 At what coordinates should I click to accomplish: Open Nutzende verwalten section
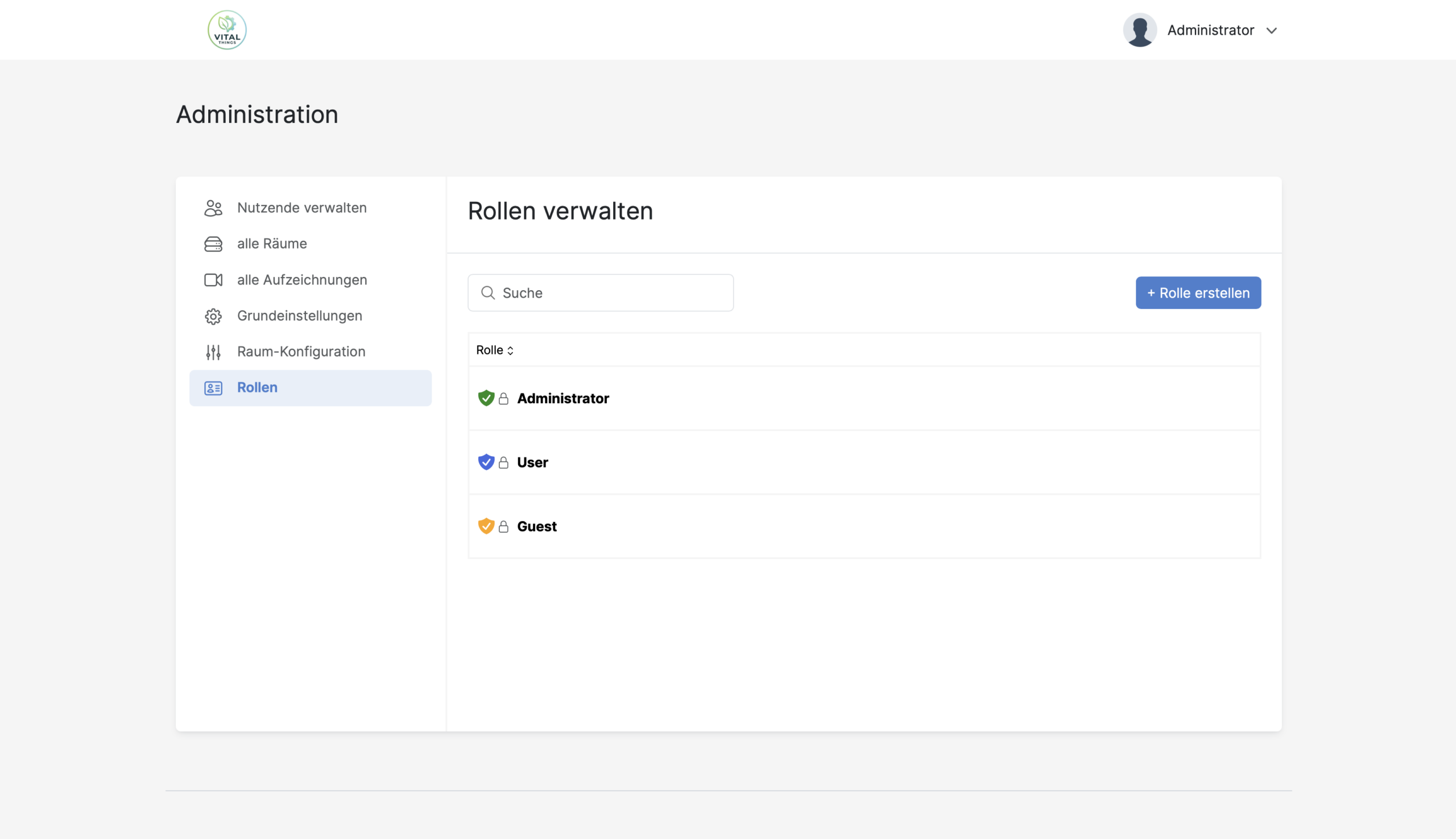(x=301, y=208)
